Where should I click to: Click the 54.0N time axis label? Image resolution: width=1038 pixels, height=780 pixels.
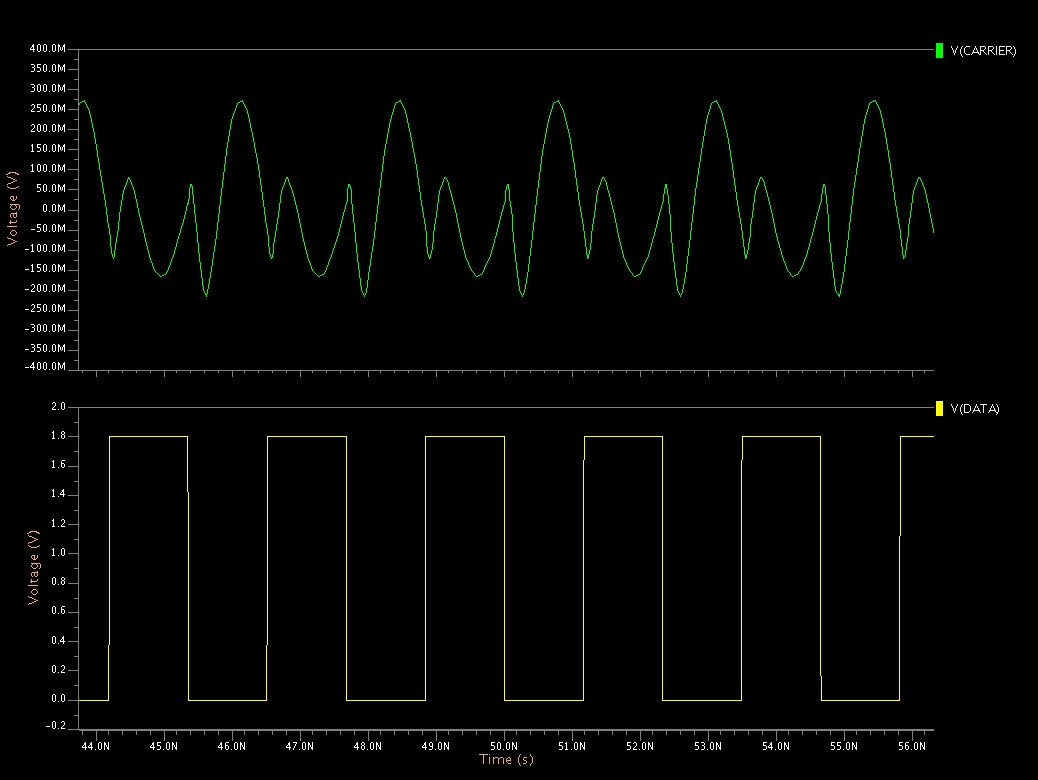[x=776, y=746]
